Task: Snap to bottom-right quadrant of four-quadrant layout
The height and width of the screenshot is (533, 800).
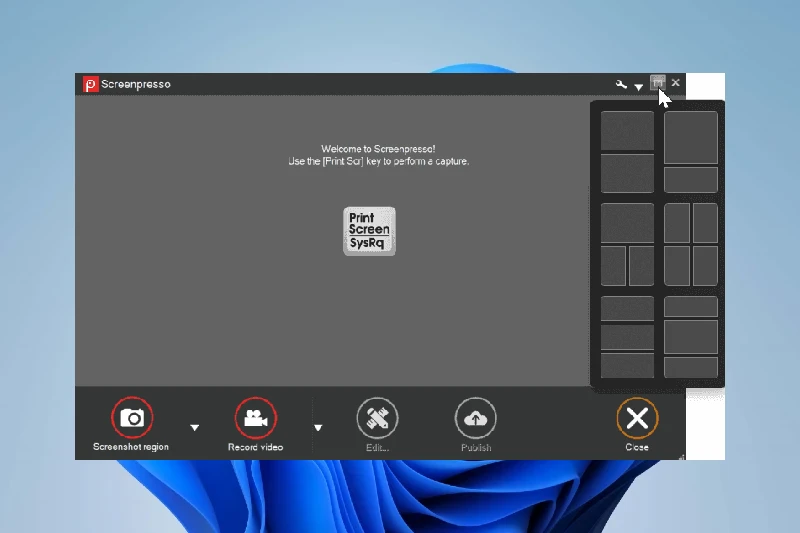Action: click(x=706, y=266)
